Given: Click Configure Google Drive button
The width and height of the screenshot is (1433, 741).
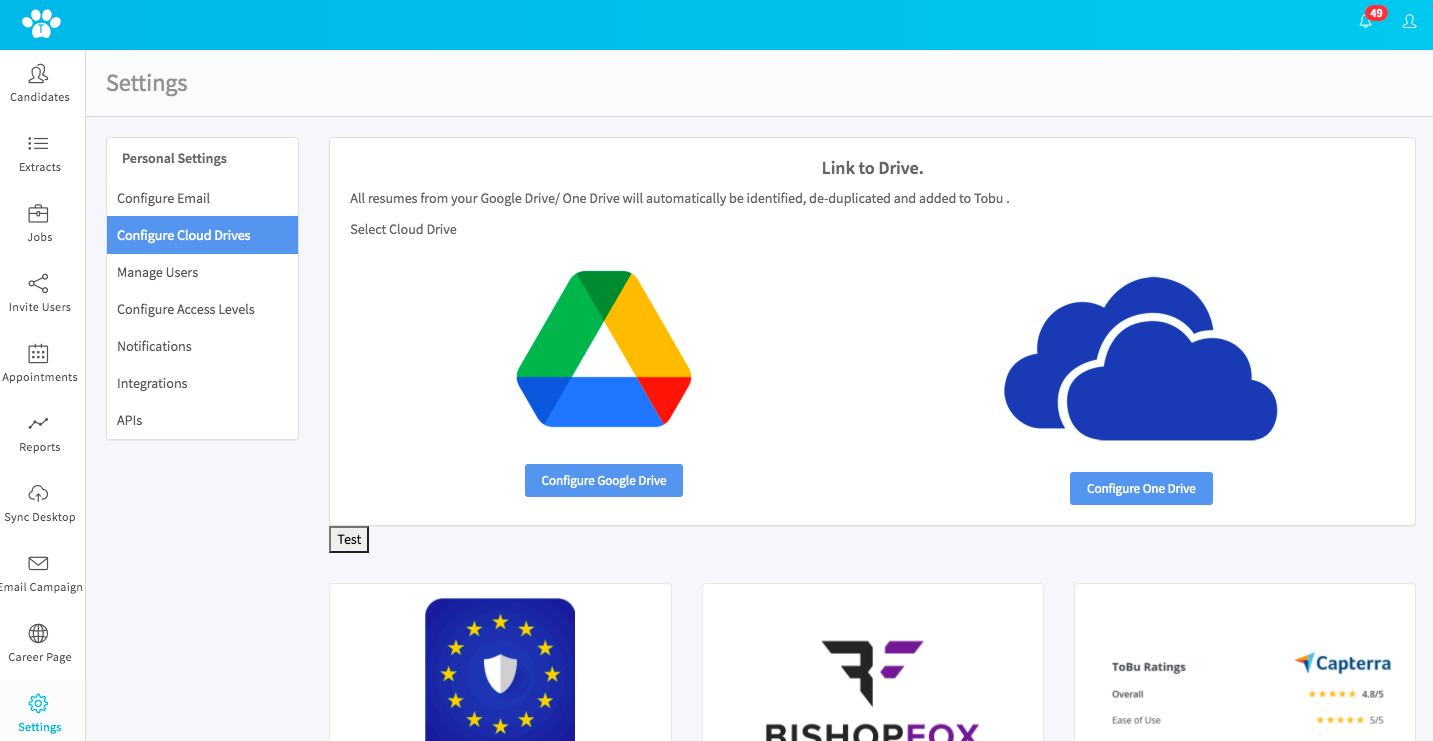Looking at the screenshot, I should click(x=604, y=481).
